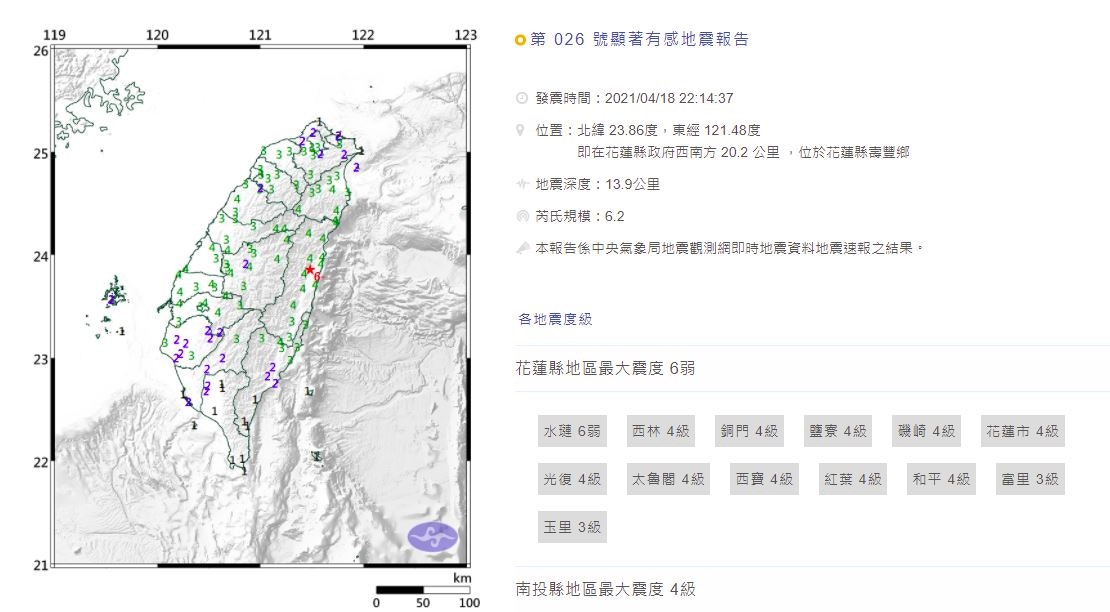
Task: Click the orange bullet icon before the report title
Action: coord(518,40)
